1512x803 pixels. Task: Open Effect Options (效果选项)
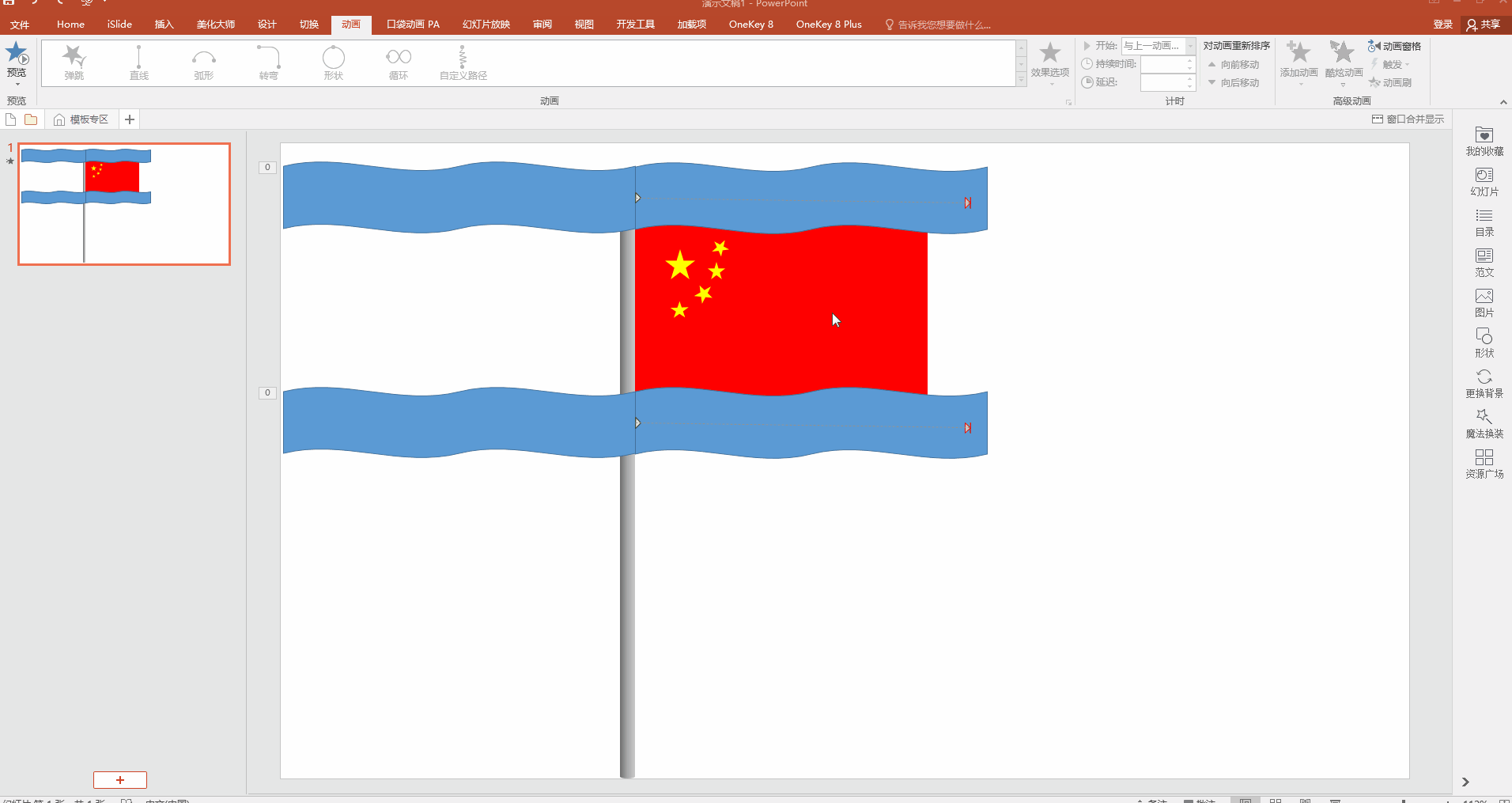1050,62
